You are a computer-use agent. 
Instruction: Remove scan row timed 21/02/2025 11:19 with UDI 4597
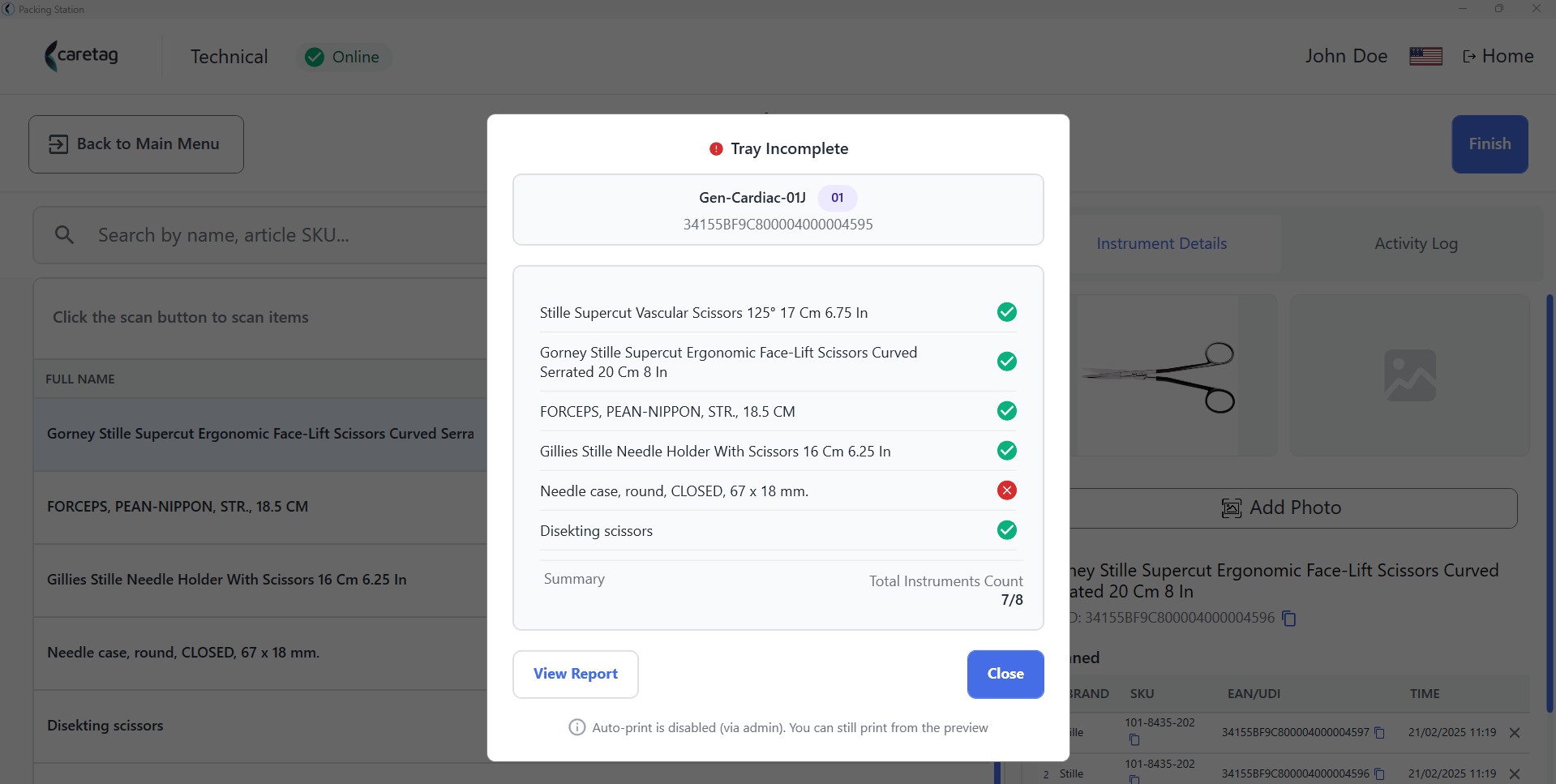1514,733
